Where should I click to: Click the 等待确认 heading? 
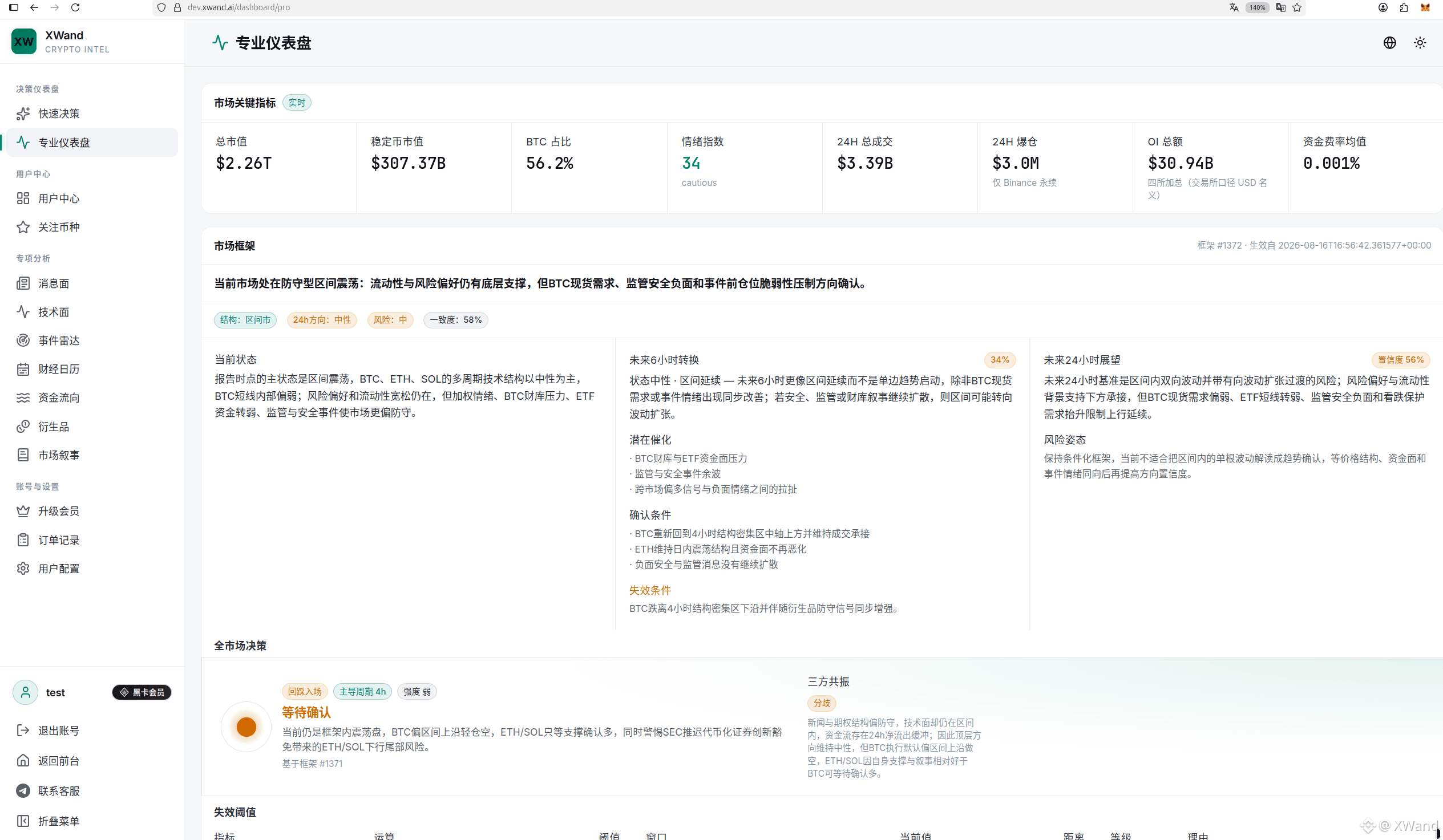pos(306,712)
